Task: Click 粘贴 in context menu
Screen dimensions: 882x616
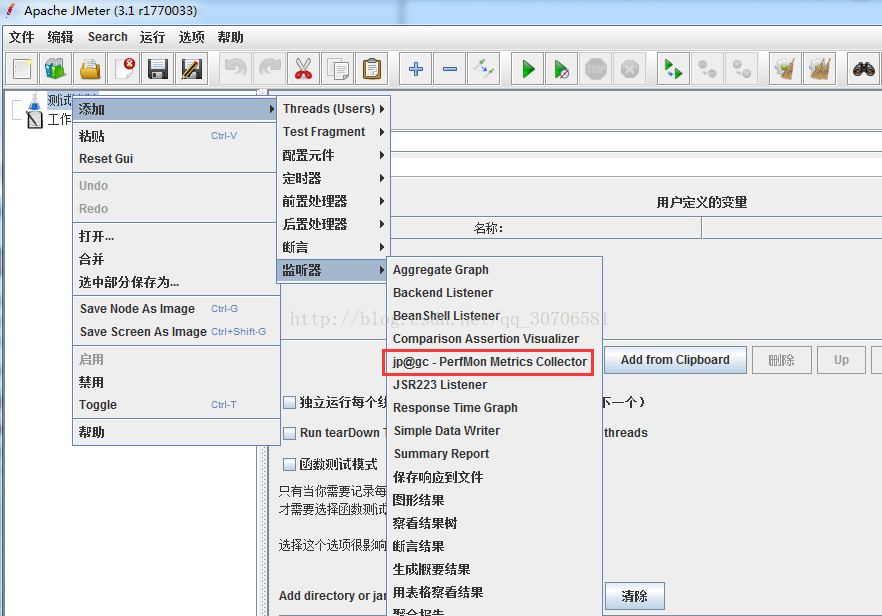Action: (176, 136)
